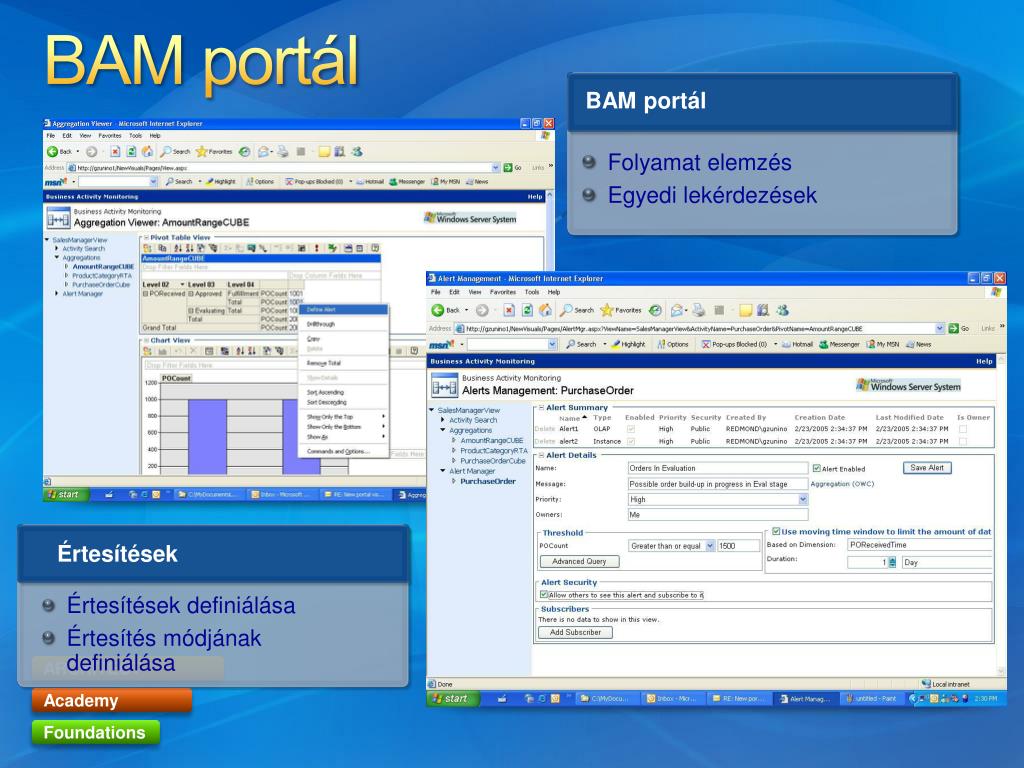Click Pop-ups Blocked in Alert Management toolbar
Viewport: 1024px width, 768px height.
click(x=734, y=344)
